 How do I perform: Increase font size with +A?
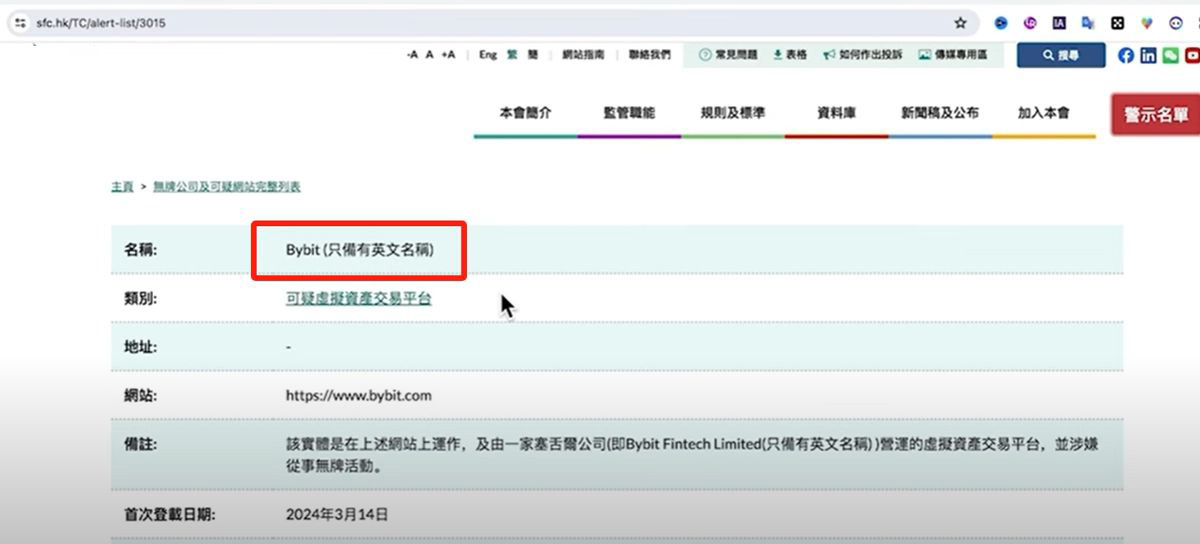tap(448, 55)
